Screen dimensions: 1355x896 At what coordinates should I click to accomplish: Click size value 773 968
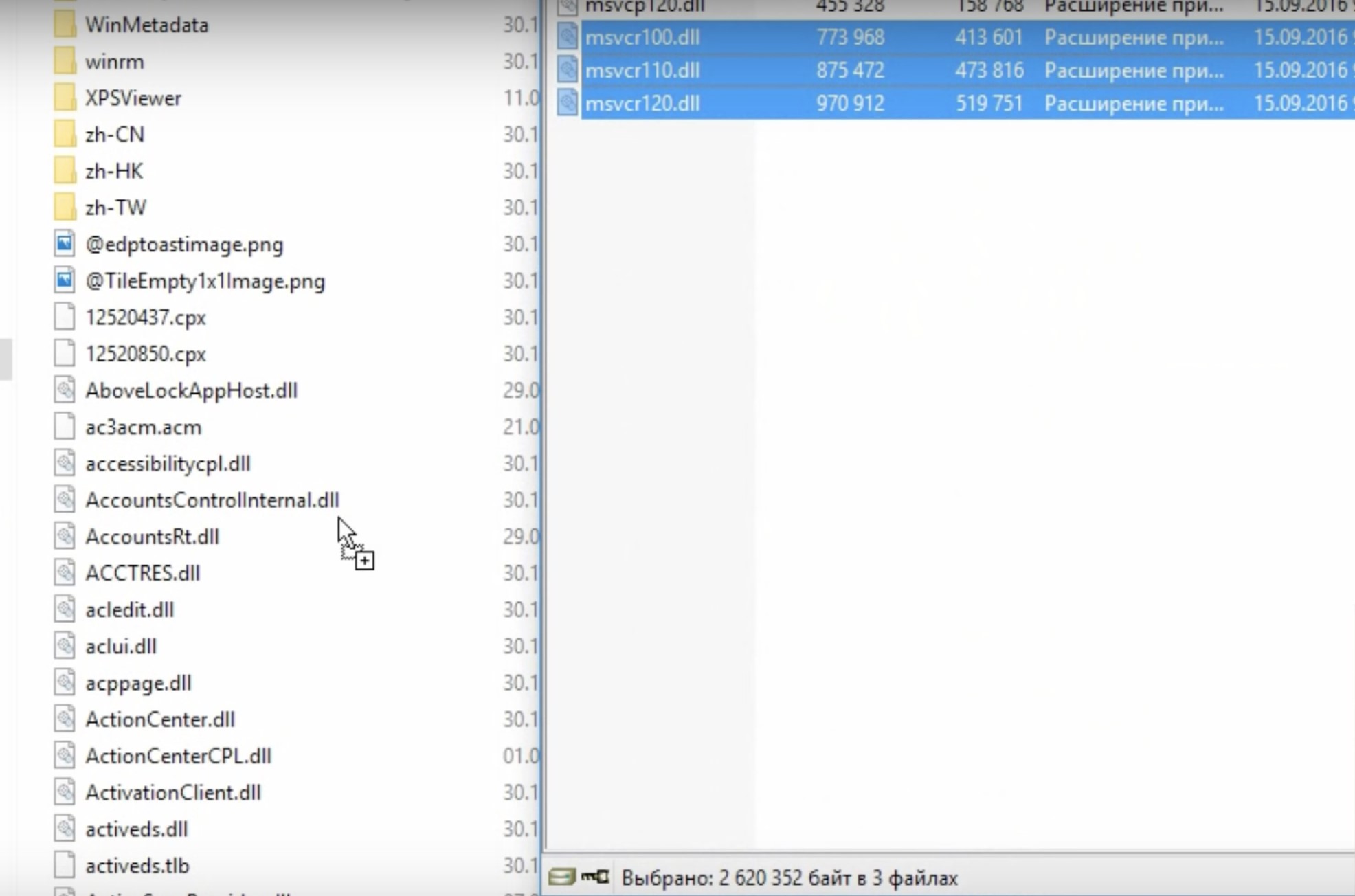[850, 37]
